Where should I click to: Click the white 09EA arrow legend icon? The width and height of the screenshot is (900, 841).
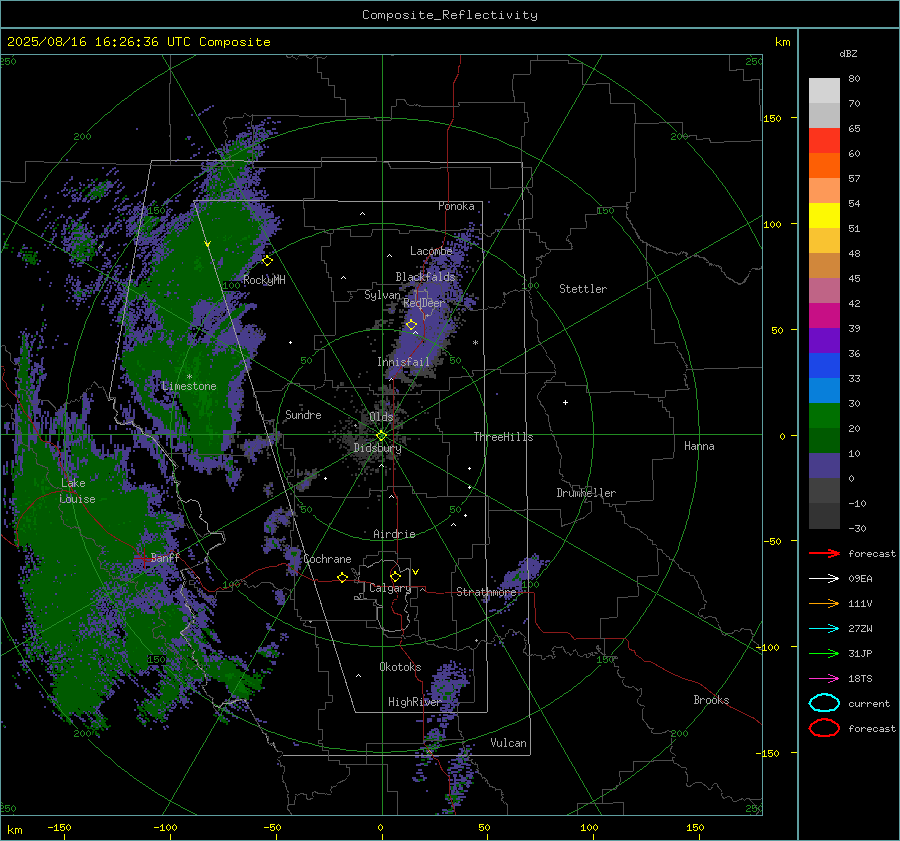click(824, 578)
